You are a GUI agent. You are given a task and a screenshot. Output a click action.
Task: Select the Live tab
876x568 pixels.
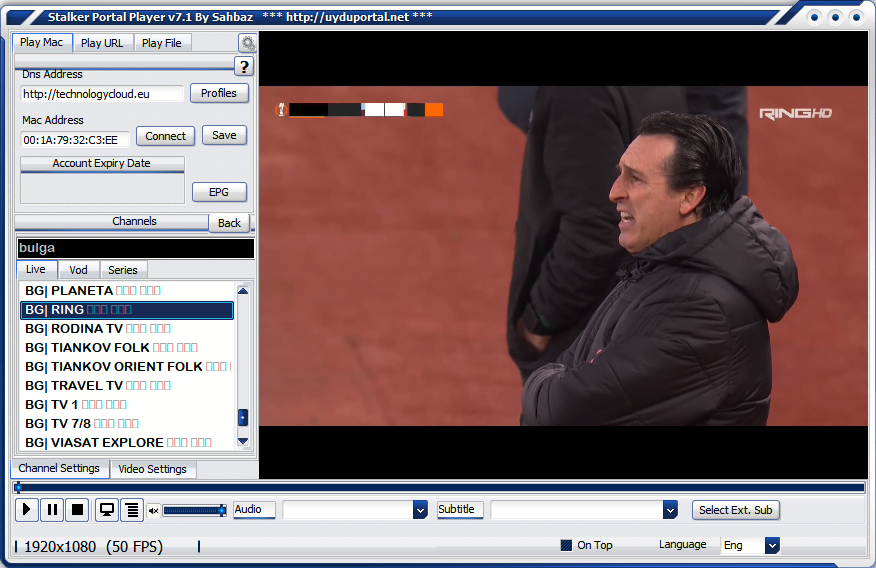tap(36, 269)
